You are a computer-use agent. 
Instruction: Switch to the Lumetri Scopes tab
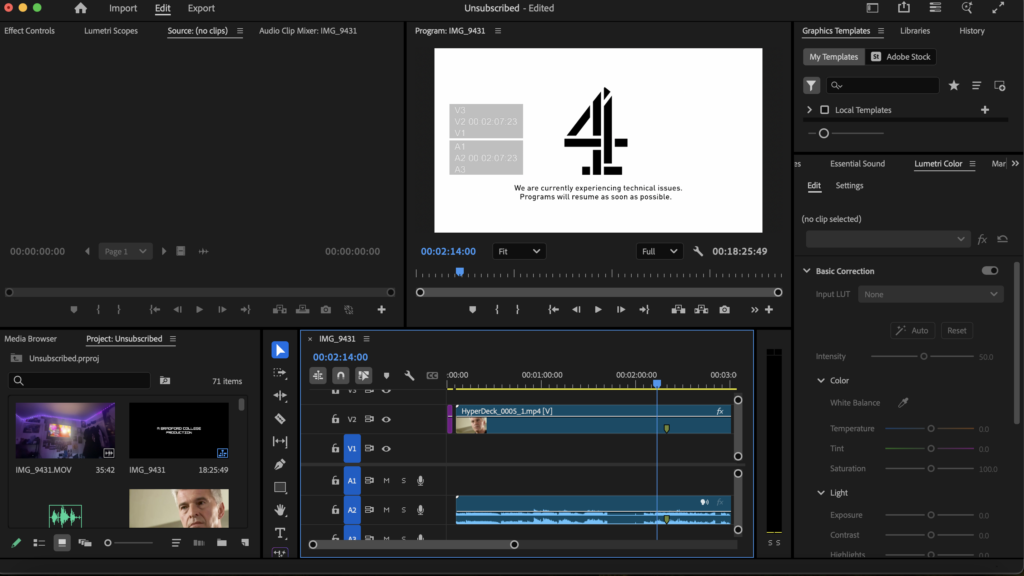[111, 31]
